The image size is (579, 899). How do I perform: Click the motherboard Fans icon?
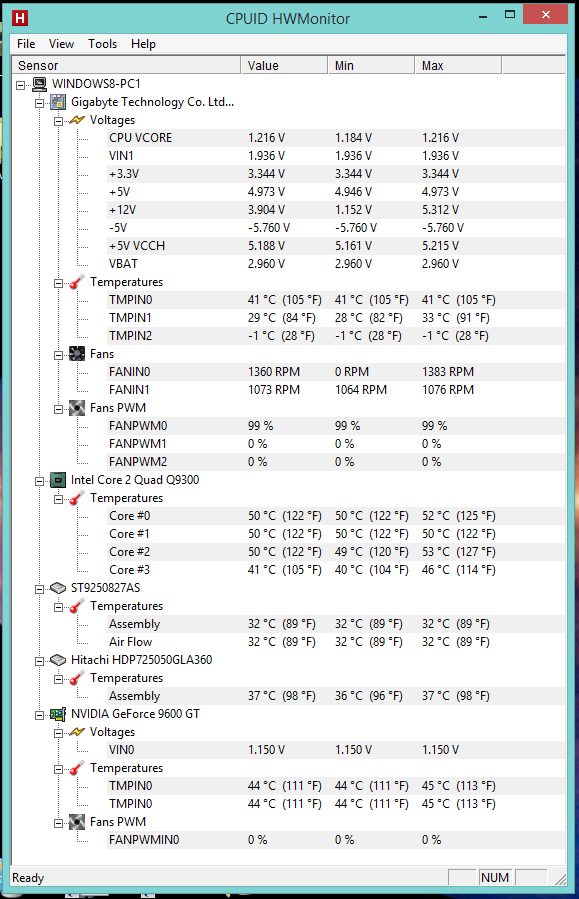tap(77, 354)
